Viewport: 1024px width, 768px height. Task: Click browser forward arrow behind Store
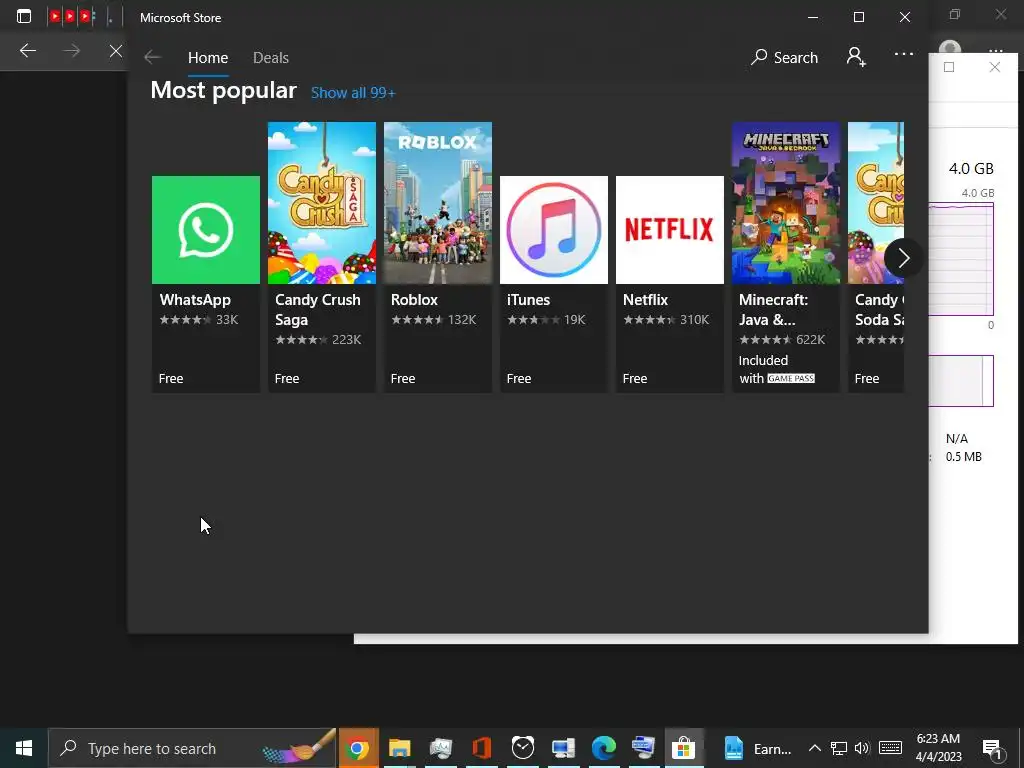(72, 50)
